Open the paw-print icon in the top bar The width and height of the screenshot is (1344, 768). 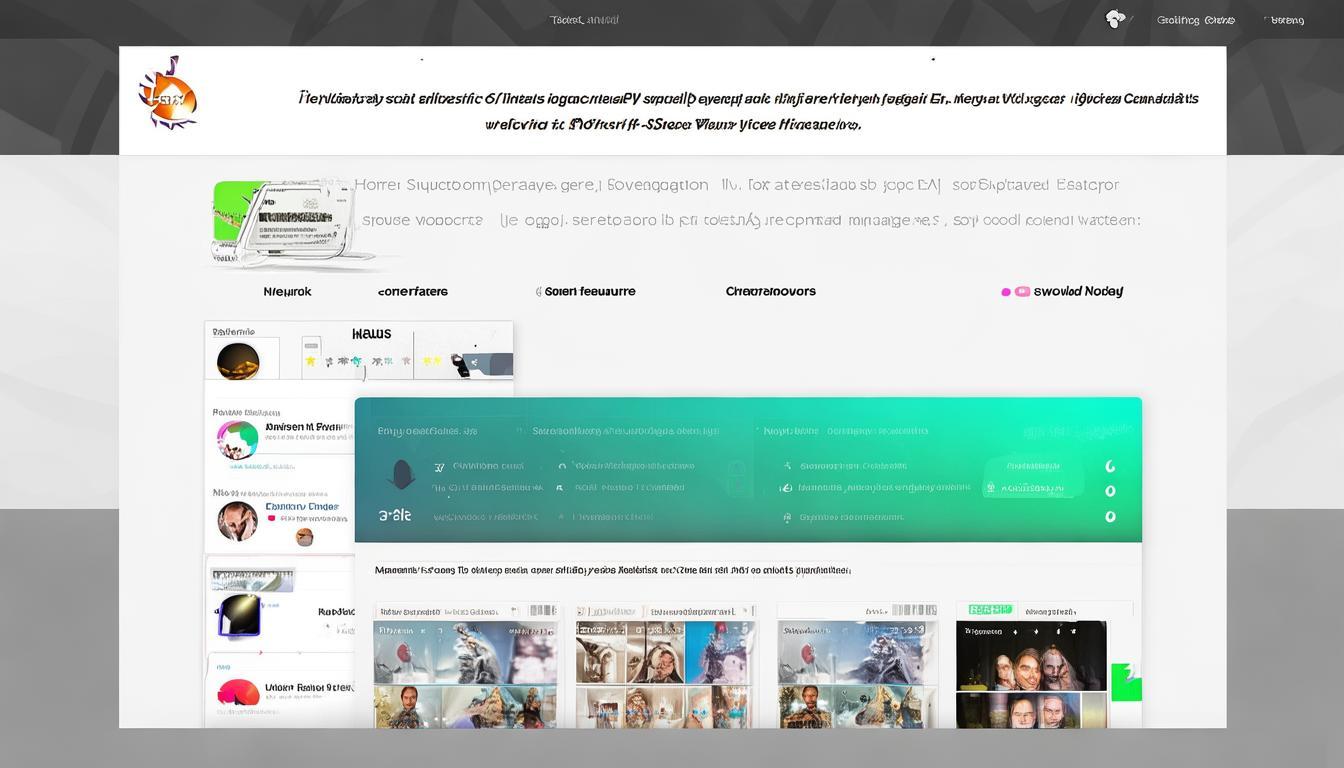1114,18
